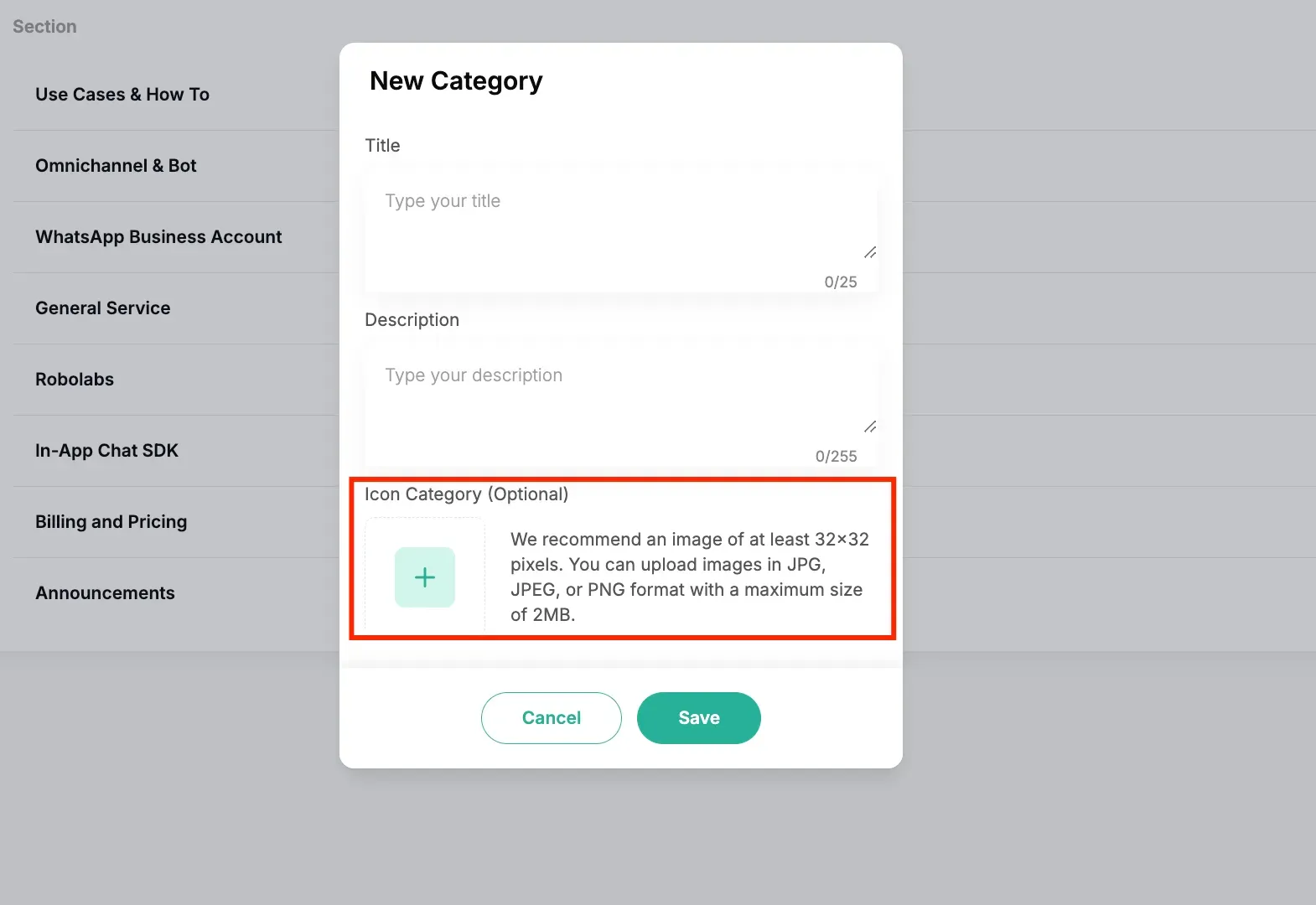Click the New Category heading

tap(456, 81)
